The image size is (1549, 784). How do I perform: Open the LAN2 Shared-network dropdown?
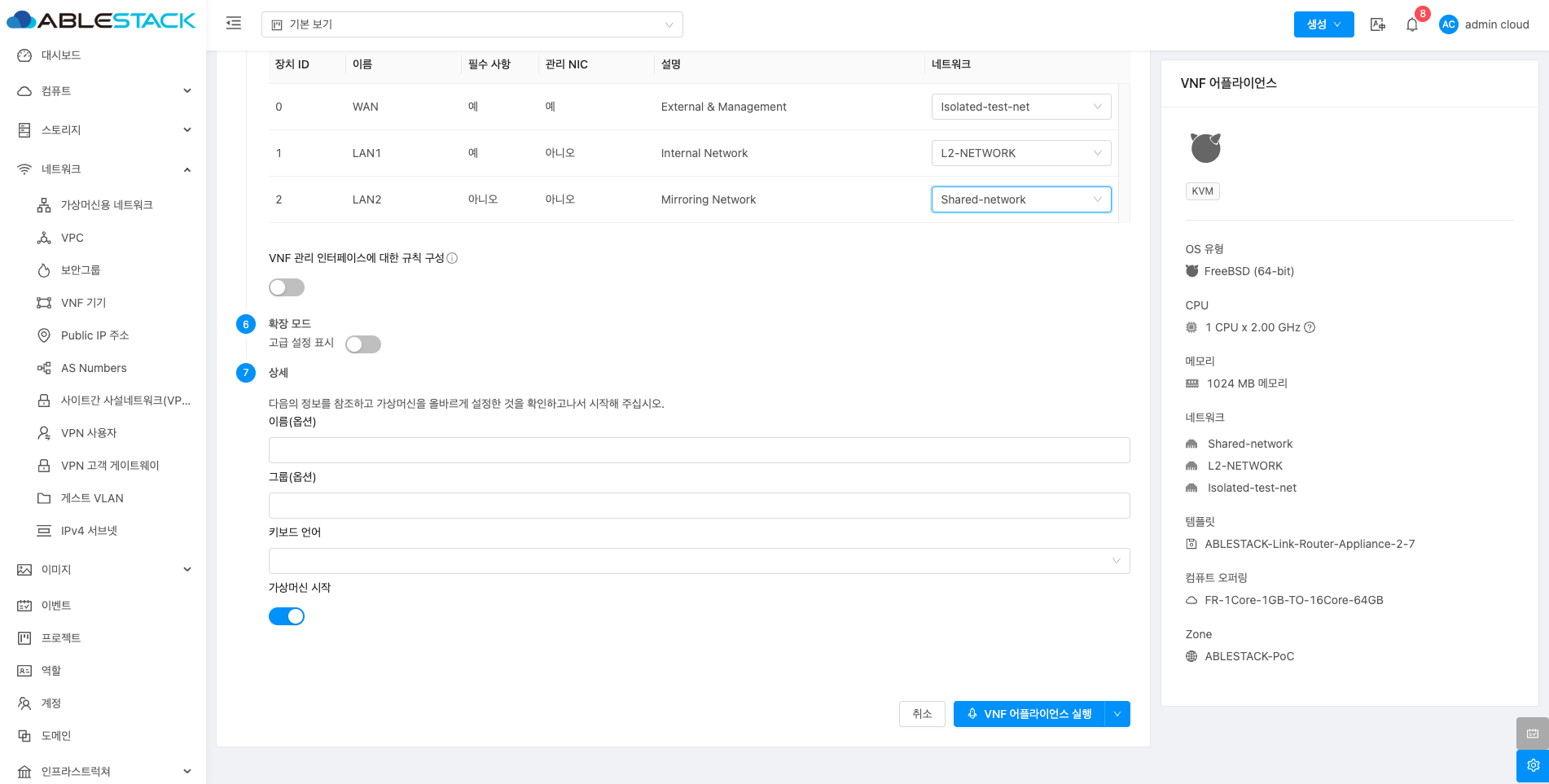point(1020,199)
